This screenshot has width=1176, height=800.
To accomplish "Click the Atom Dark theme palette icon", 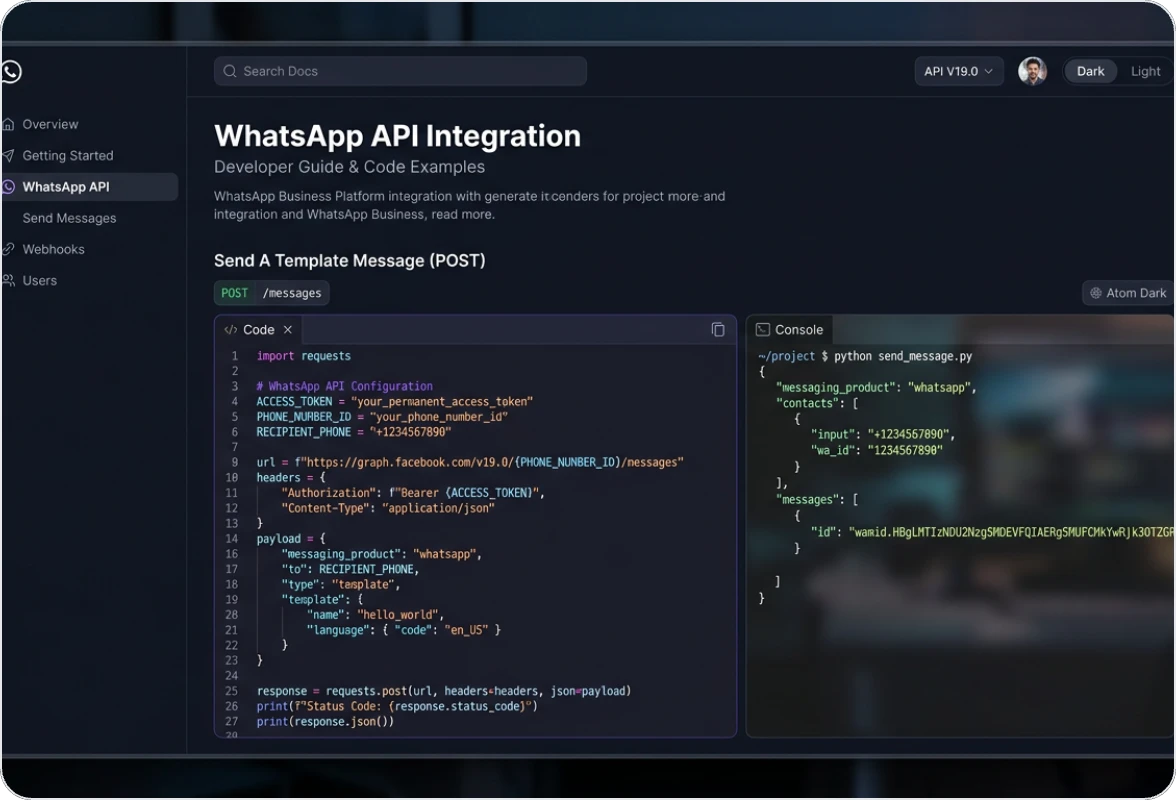I will click(x=1096, y=293).
